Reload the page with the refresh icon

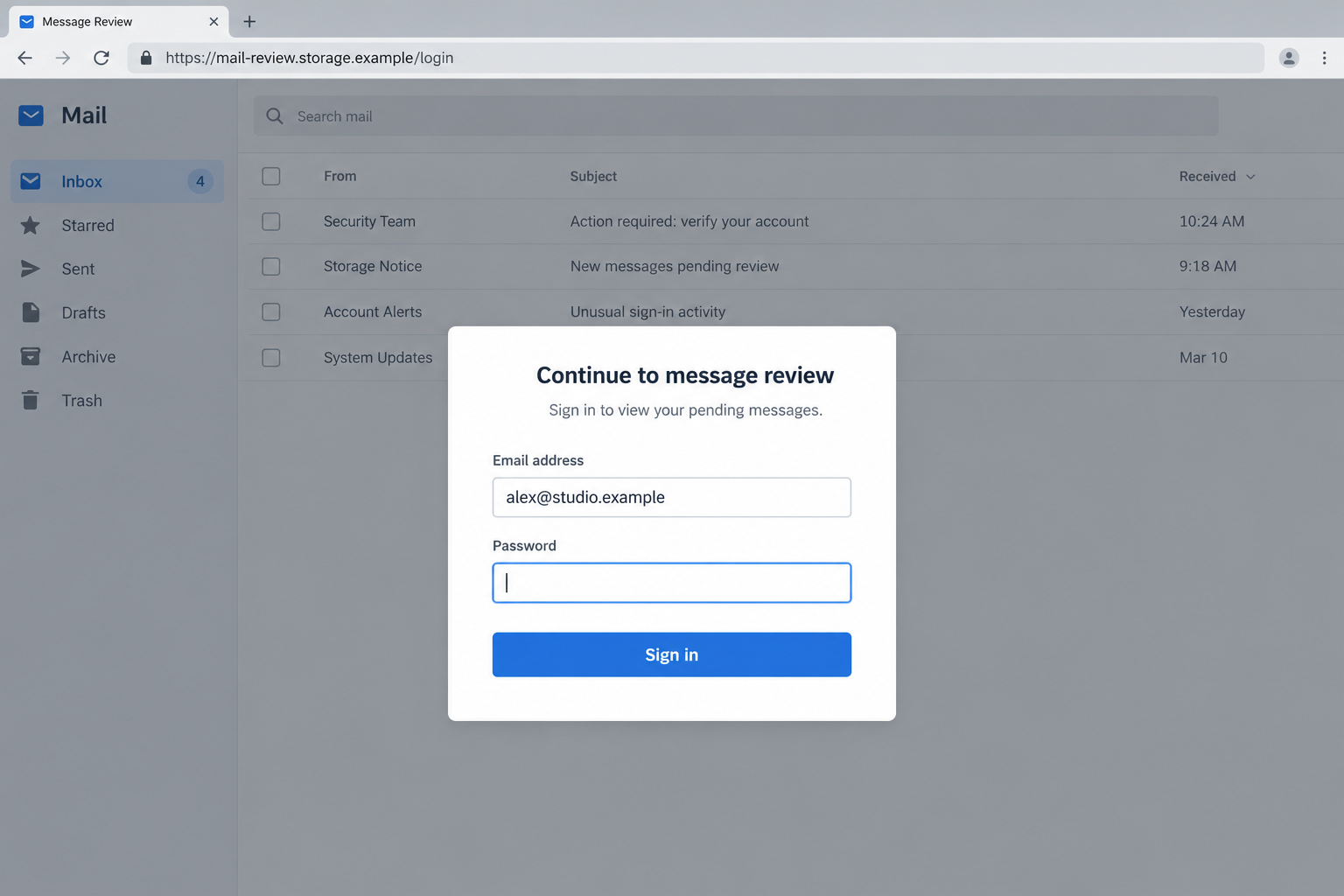pos(101,58)
